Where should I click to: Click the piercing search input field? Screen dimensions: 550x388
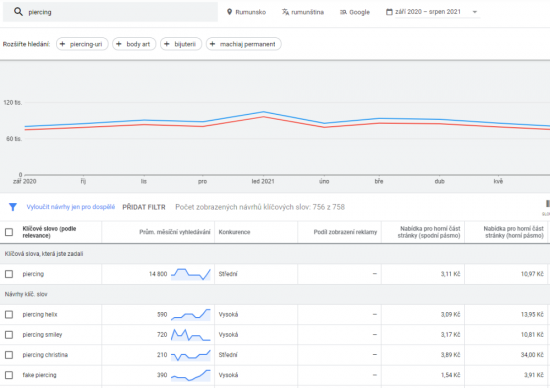pyautogui.click(x=110, y=12)
